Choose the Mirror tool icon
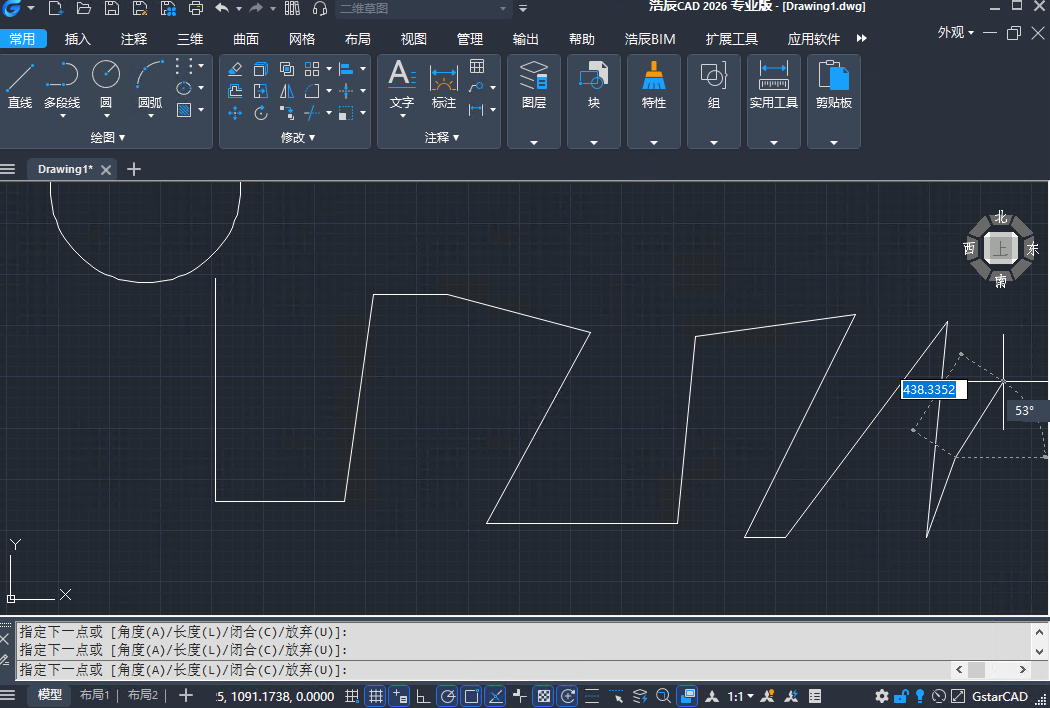Image resolution: width=1050 pixels, height=708 pixels. tap(287, 91)
